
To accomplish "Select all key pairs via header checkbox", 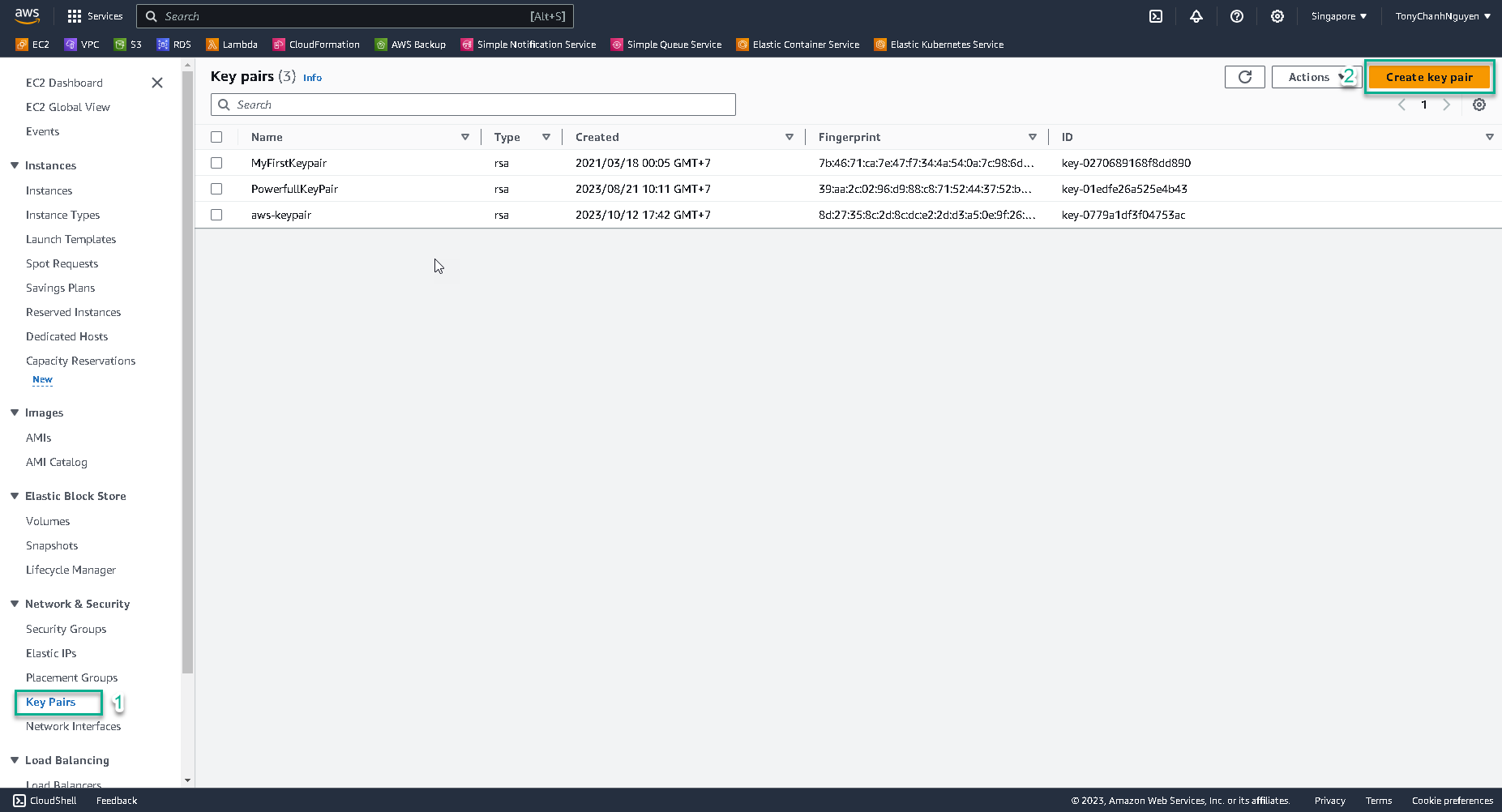I will coord(216,137).
